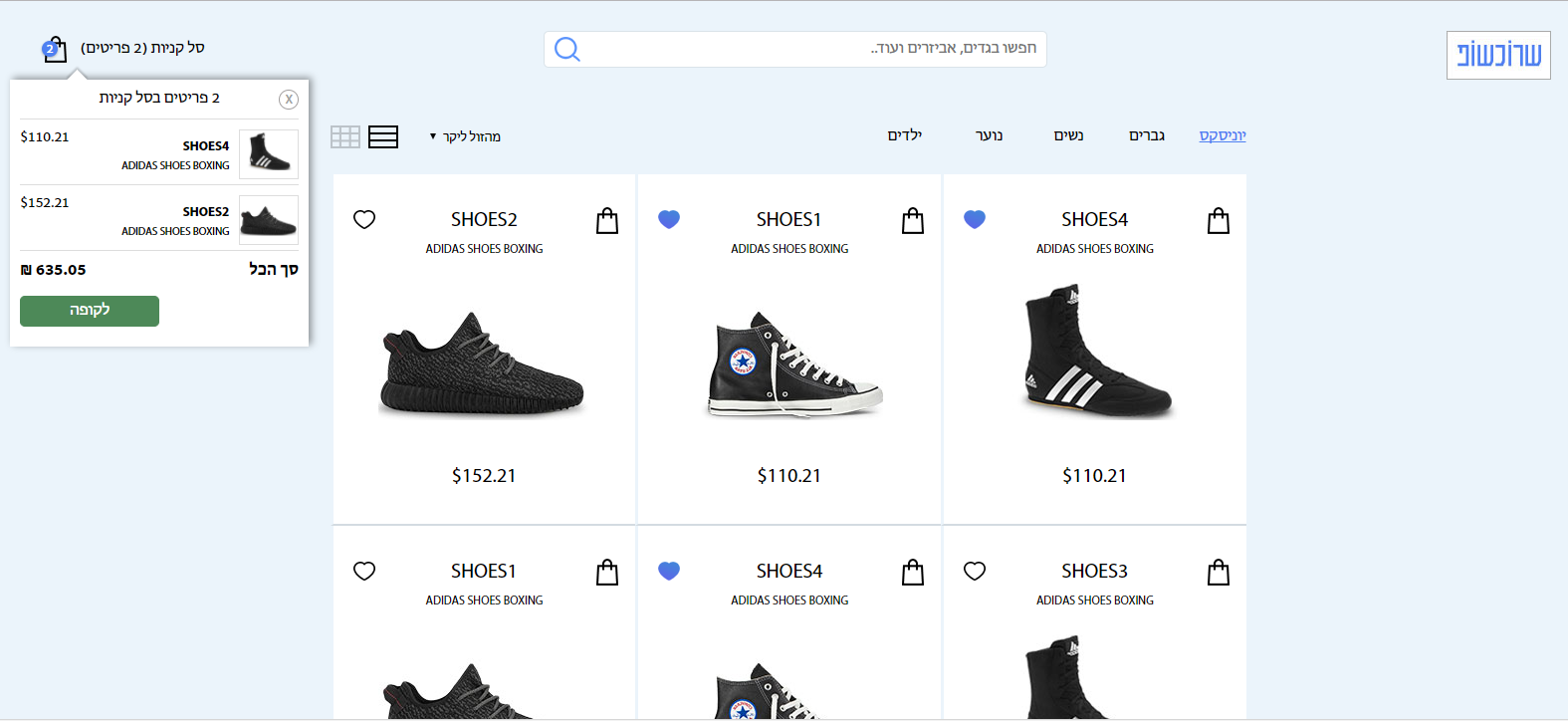The image size is (1568, 721).
Task: Click cart popup header 2 פריטים בסל קניות
Action: tap(159, 98)
